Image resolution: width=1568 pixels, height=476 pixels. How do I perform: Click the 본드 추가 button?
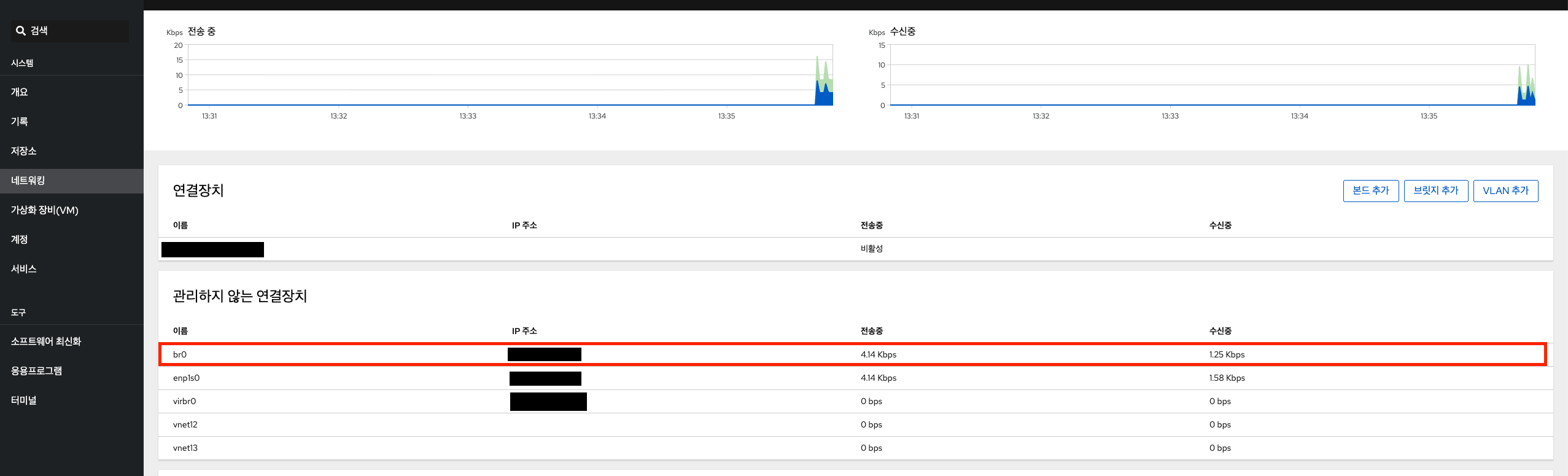click(1370, 190)
